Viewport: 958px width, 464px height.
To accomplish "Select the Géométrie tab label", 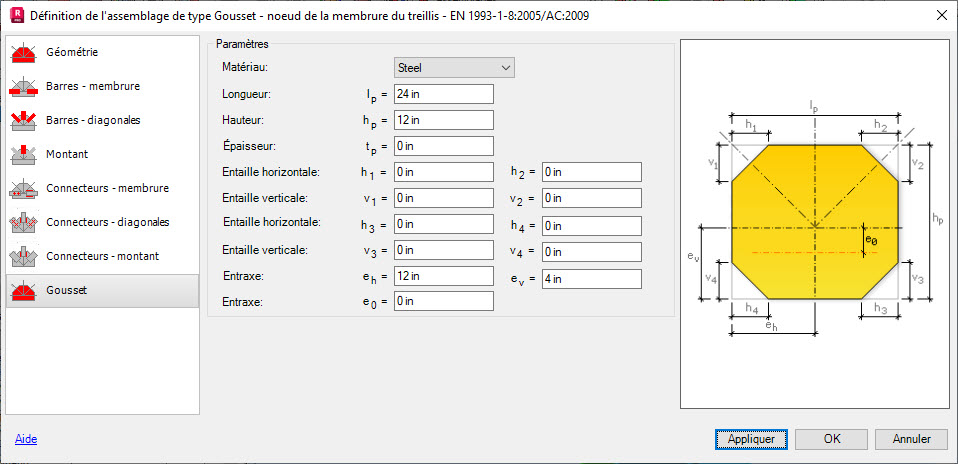I will (72, 52).
